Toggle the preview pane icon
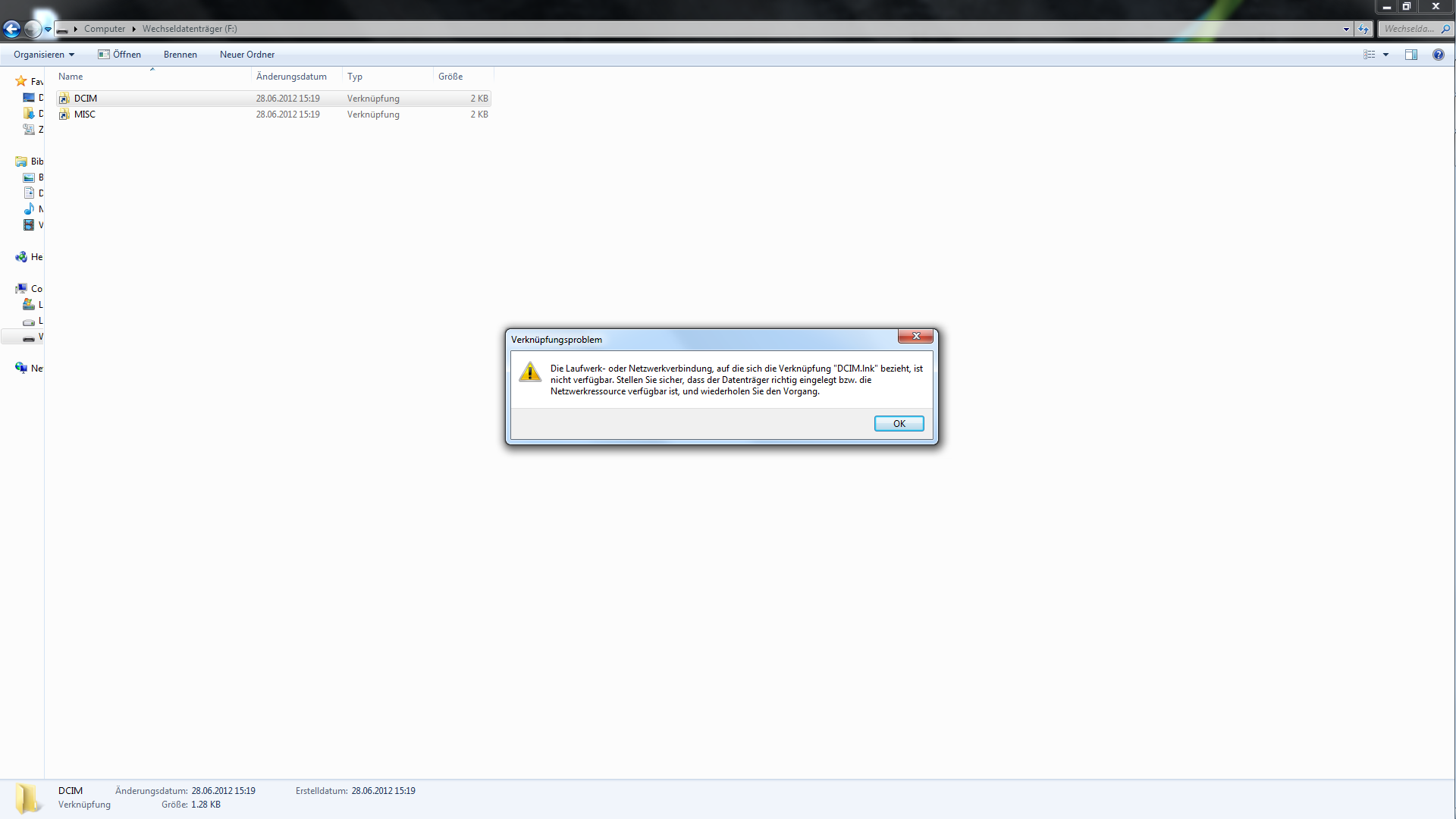The width and height of the screenshot is (1456, 819). click(1410, 55)
